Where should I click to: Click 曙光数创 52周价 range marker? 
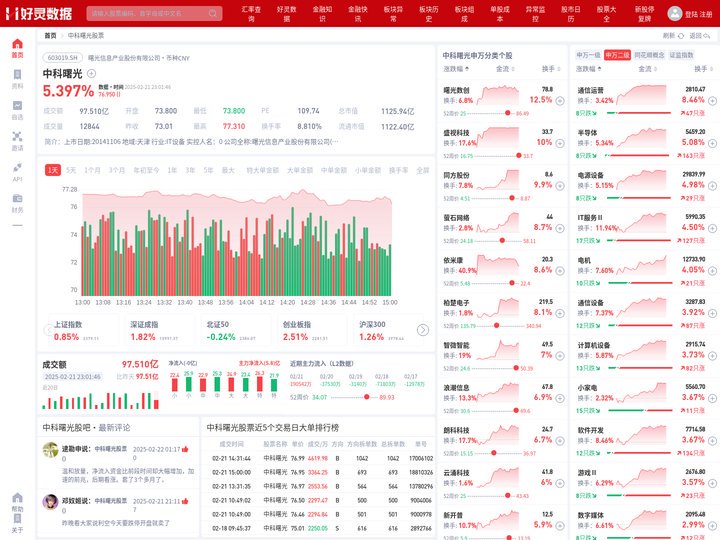coord(508,113)
